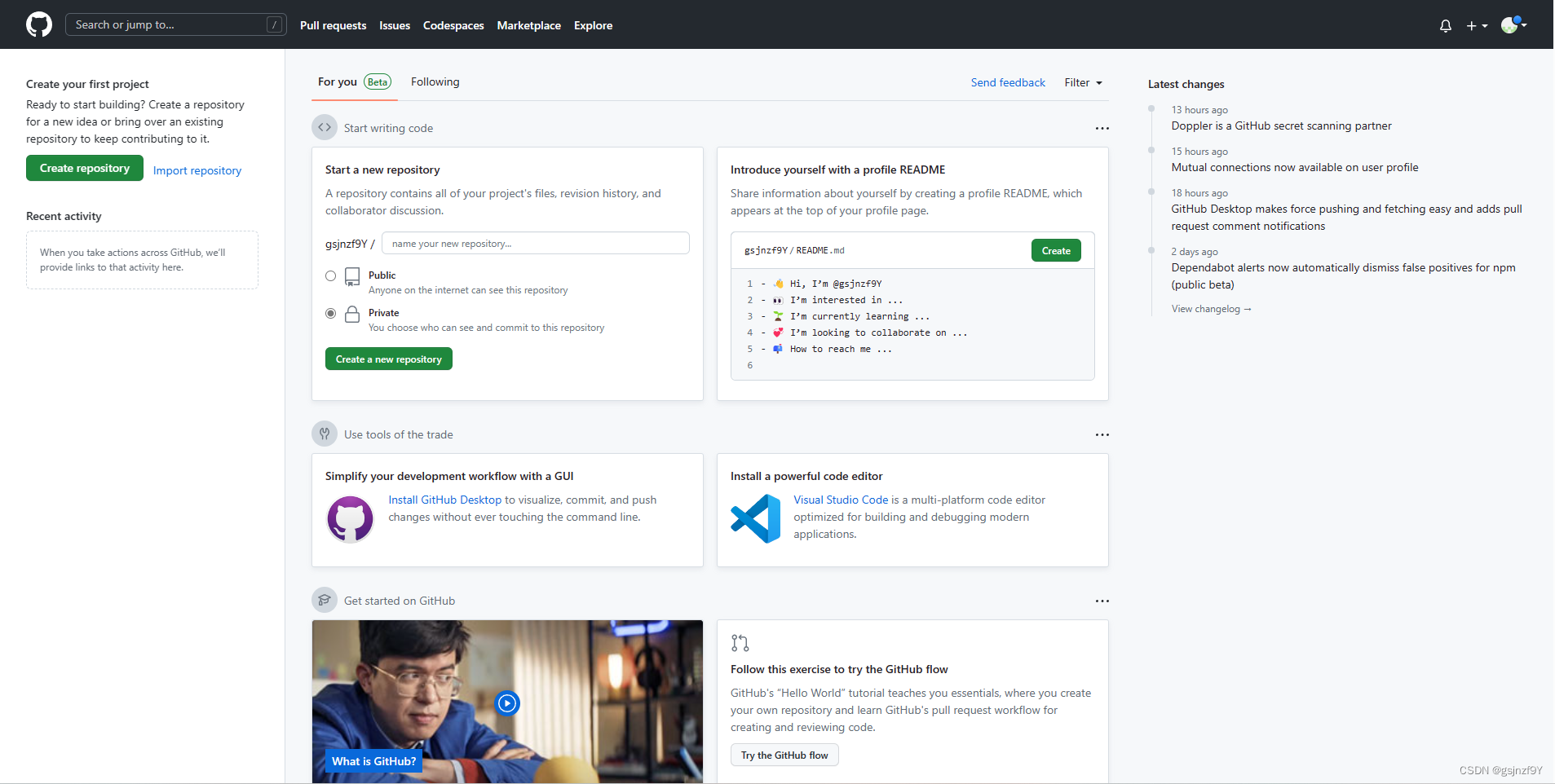Open Issues in the top nav
The width and height of the screenshot is (1555, 784).
[x=395, y=25]
